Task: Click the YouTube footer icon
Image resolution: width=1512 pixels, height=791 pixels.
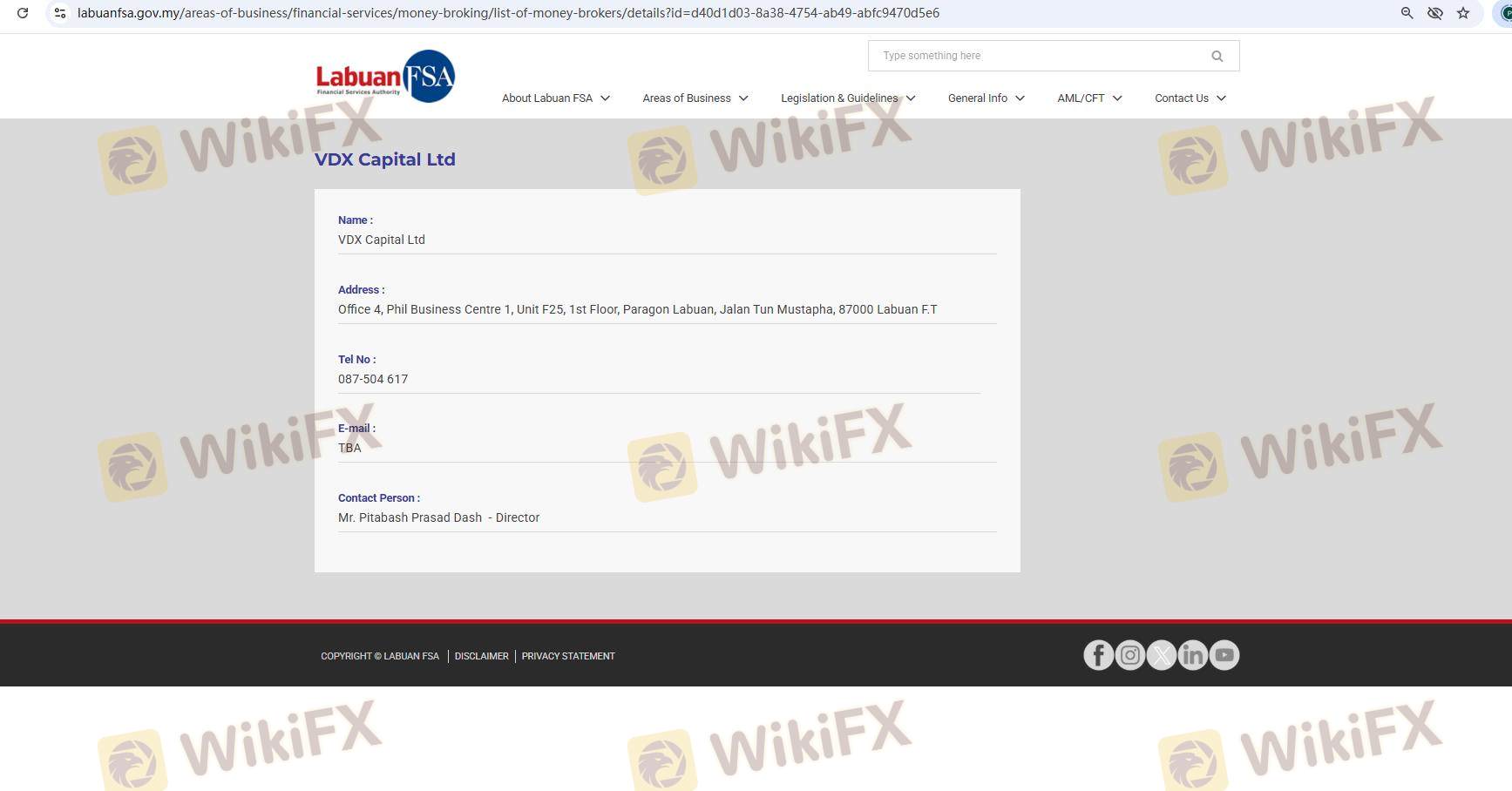Action: (1224, 655)
